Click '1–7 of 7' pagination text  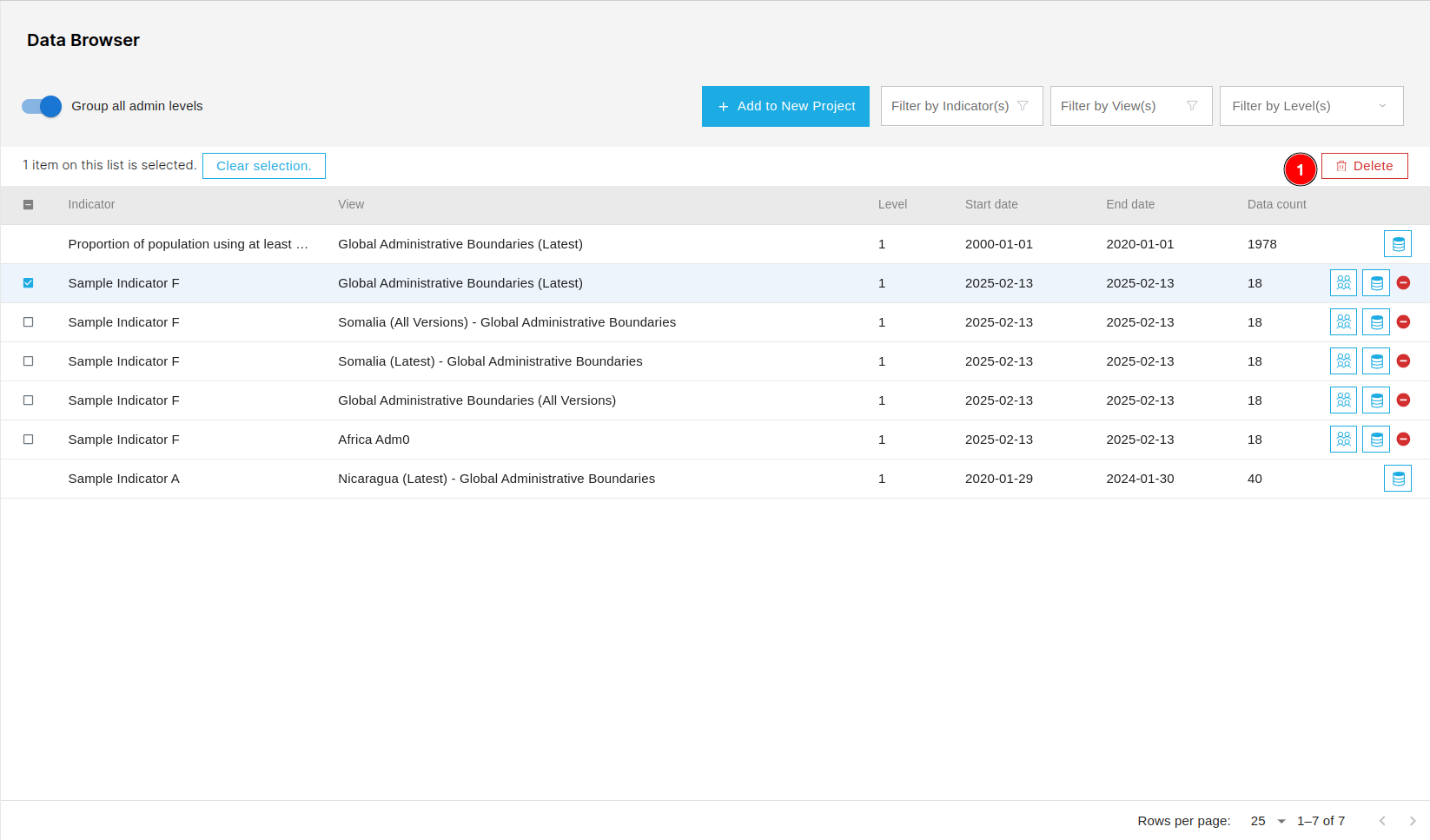tap(1321, 821)
